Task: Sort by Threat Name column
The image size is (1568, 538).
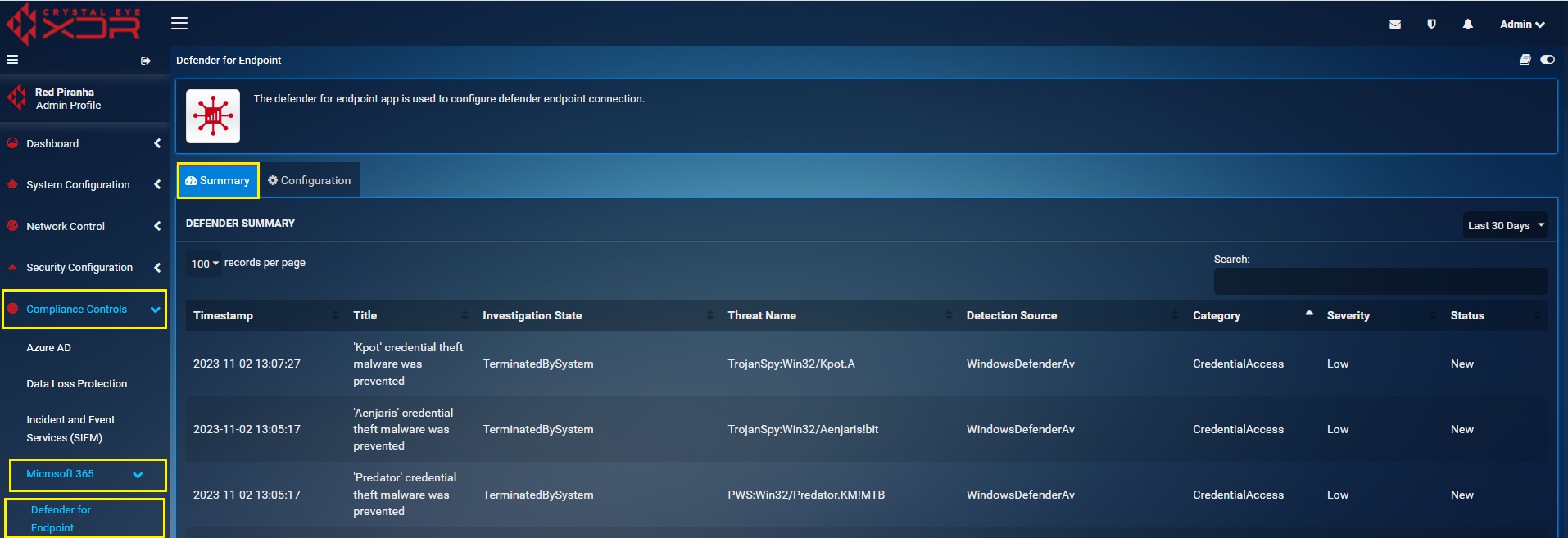Action: tap(839, 315)
